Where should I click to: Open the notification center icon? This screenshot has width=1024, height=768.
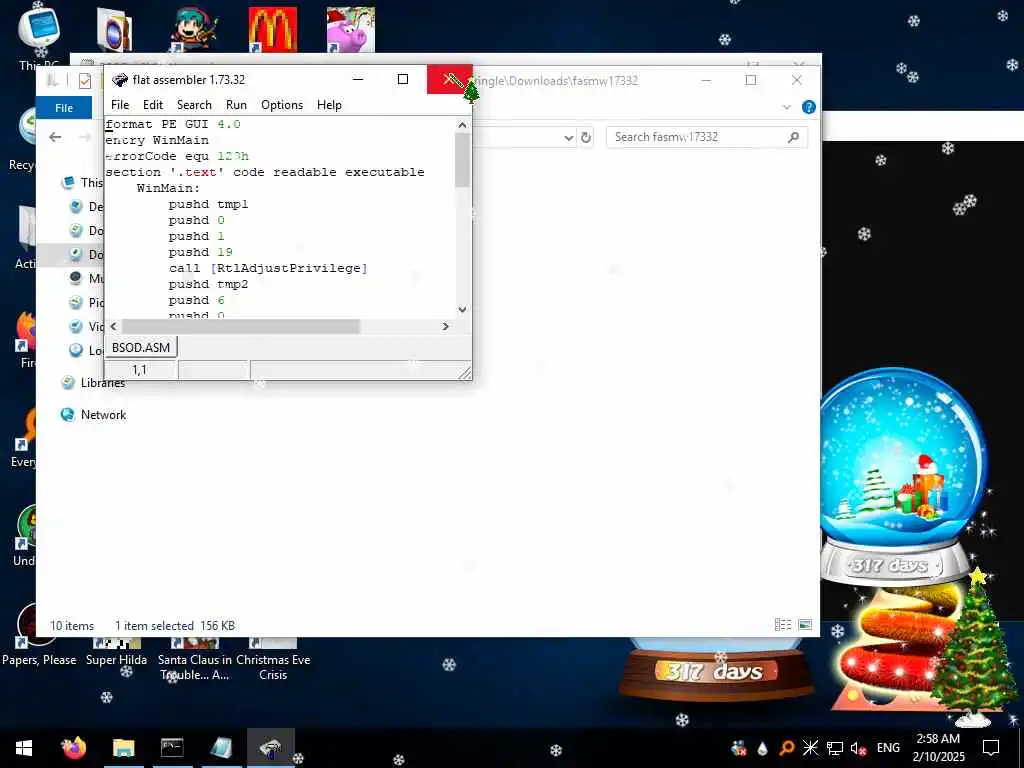(991, 748)
